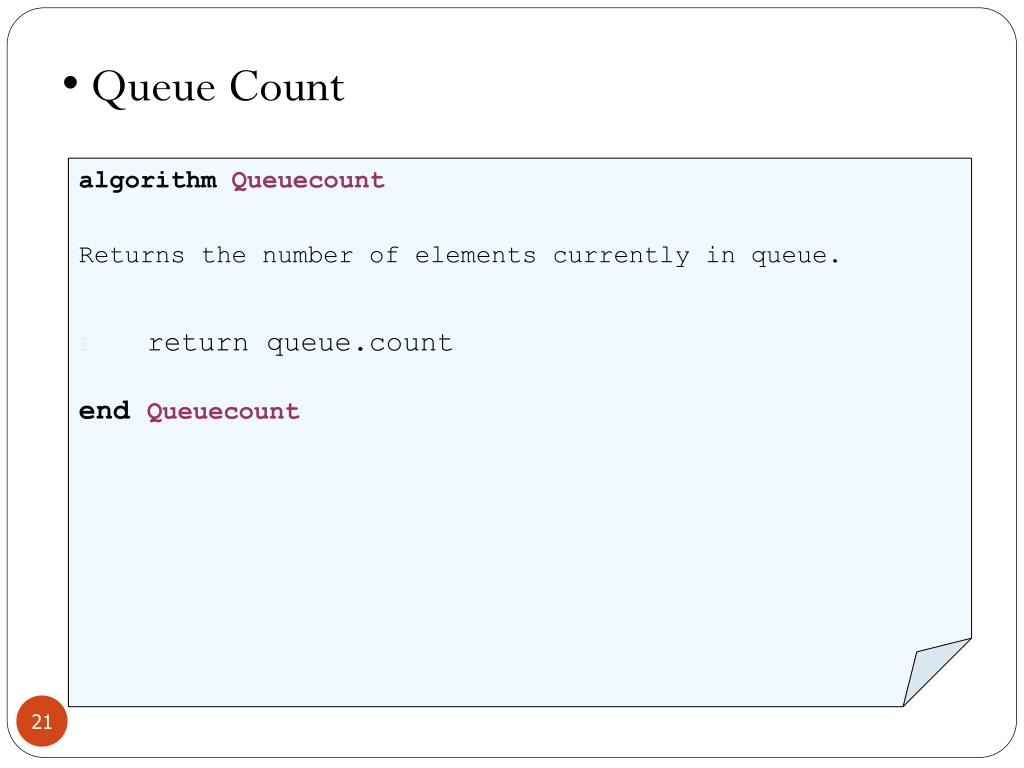Click the word Returns in the description
Image resolution: width=1024 pixels, height=768 pixels.
[132, 255]
